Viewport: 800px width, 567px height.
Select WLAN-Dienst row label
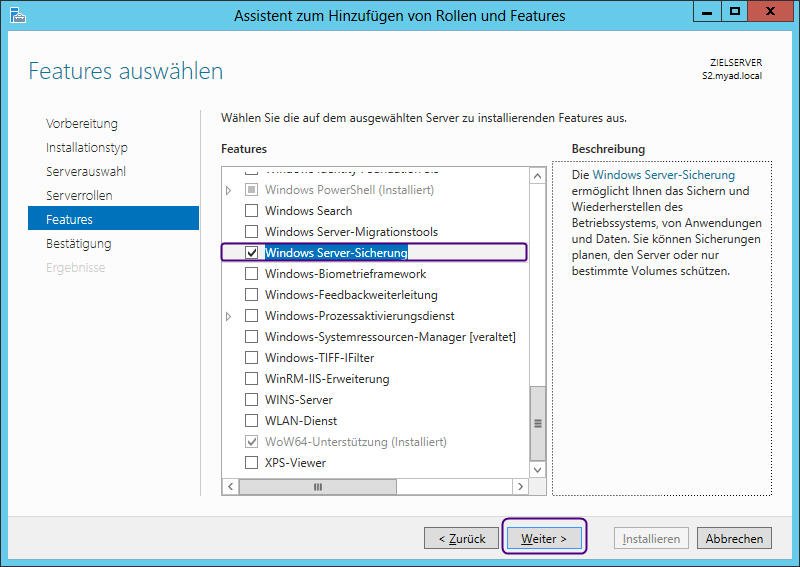[x=301, y=421]
